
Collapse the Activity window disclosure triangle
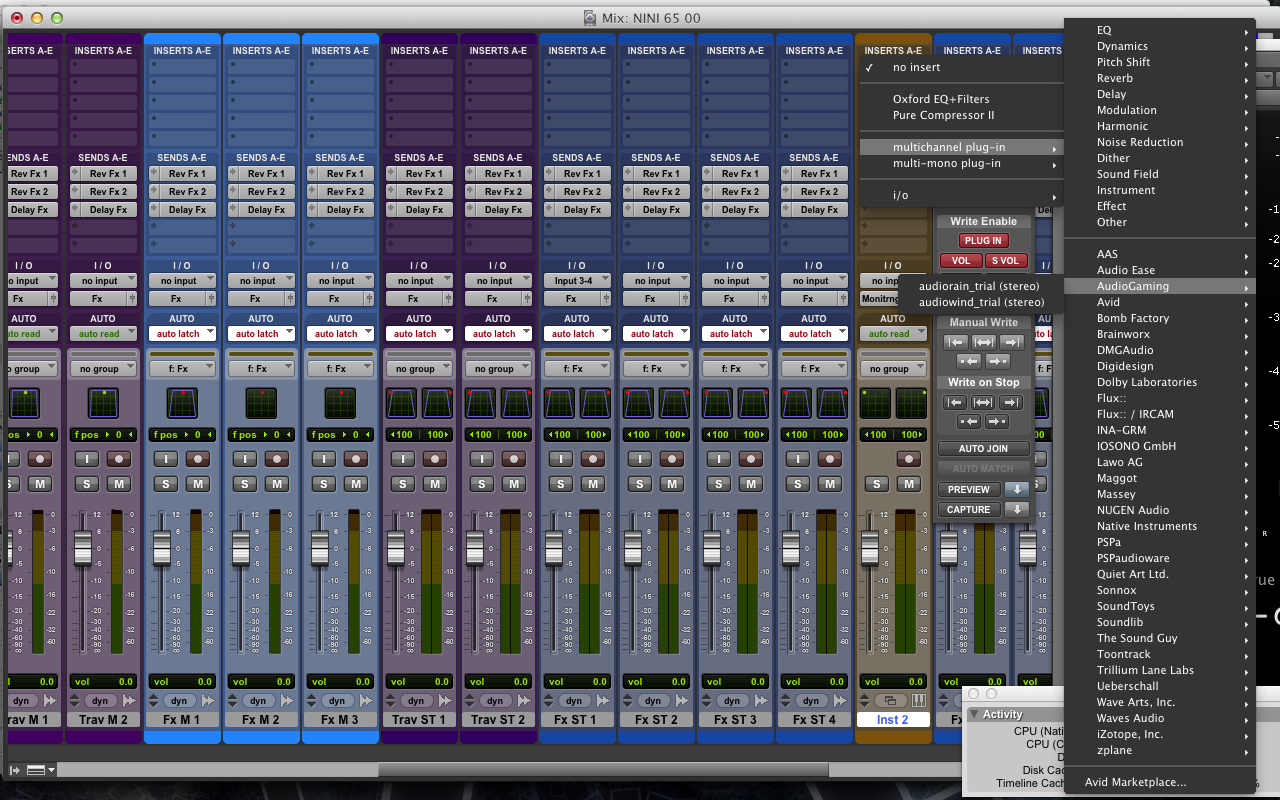click(x=974, y=714)
